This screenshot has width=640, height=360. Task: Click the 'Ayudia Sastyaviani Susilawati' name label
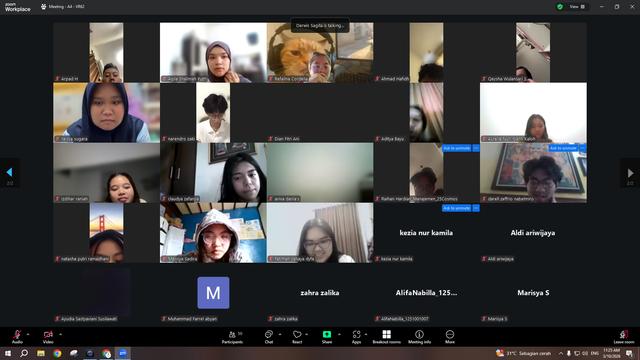tap(89, 319)
